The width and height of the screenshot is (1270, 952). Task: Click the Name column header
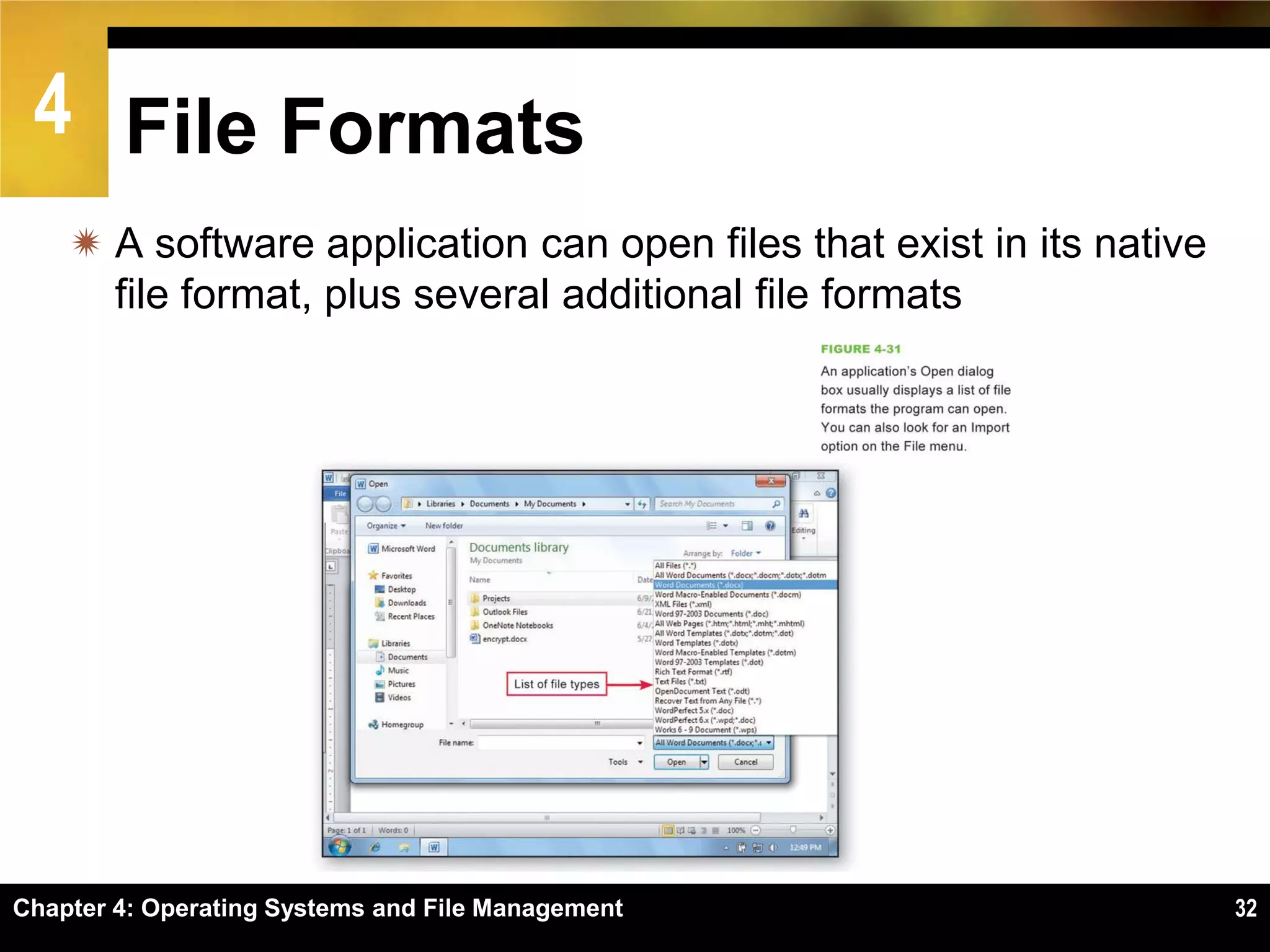(479, 580)
